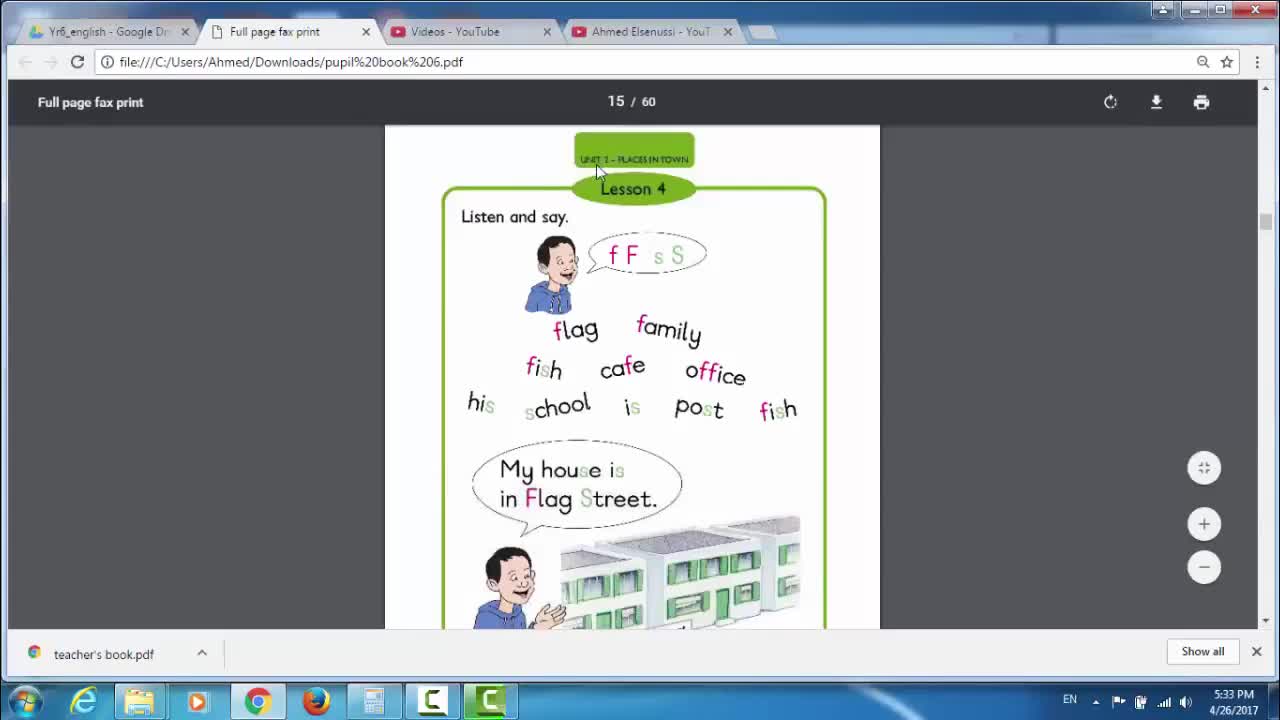Image resolution: width=1280 pixels, height=720 pixels.
Task: Download the PDF file
Action: pyautogui.click(x=1156, y=102)
